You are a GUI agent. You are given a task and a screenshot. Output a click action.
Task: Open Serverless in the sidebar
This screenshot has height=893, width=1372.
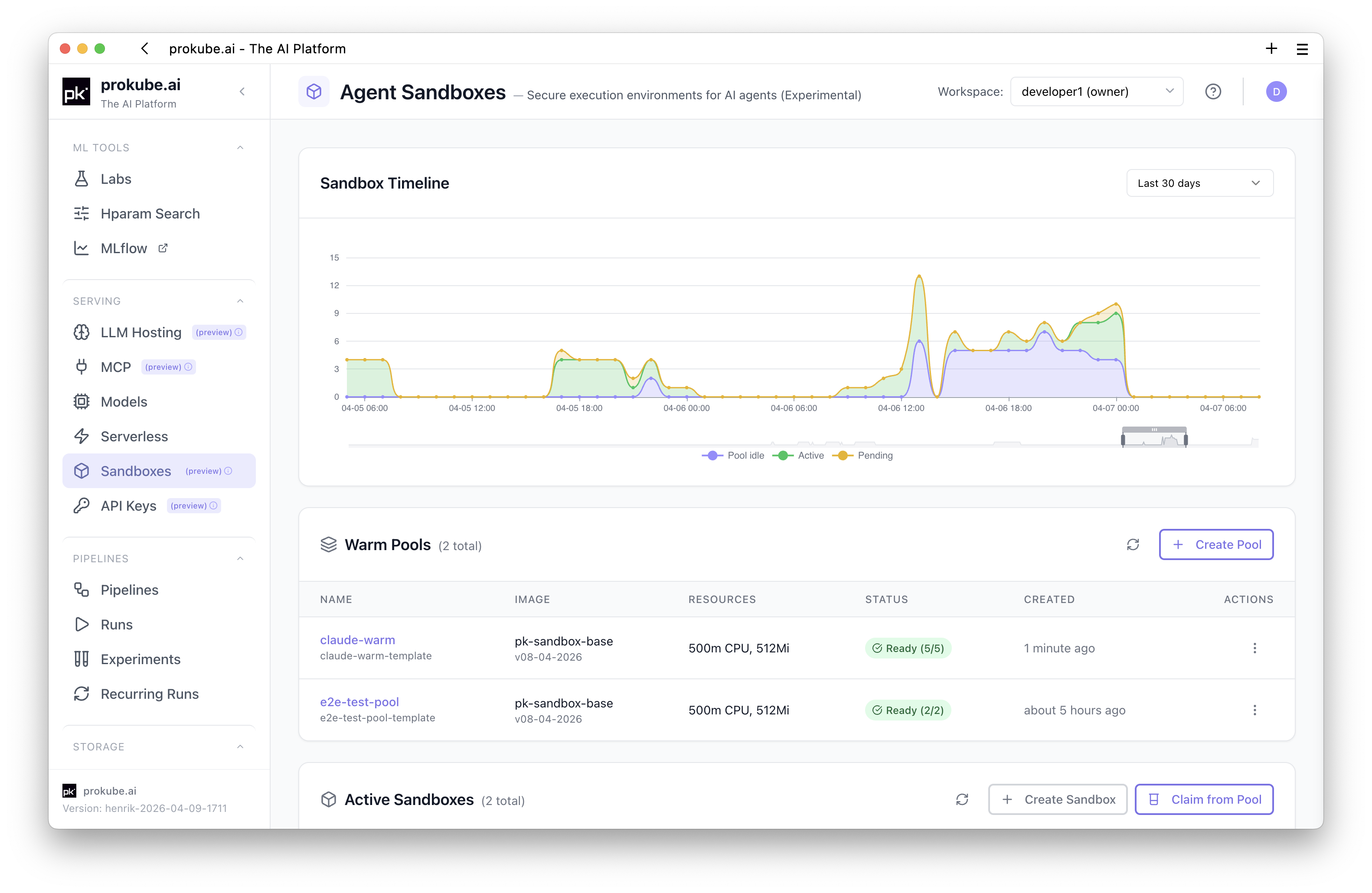point(159,436)
